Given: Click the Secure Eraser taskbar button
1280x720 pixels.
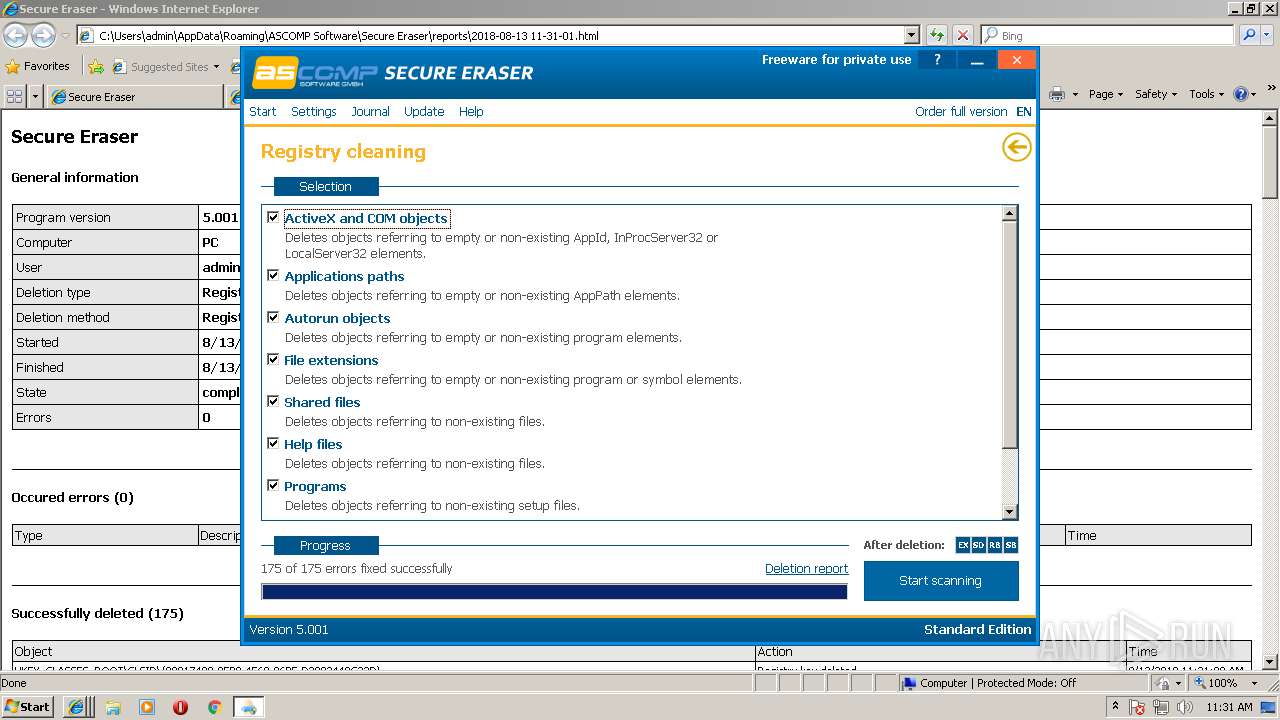Looking at the screenshot, I should (248, 707).
